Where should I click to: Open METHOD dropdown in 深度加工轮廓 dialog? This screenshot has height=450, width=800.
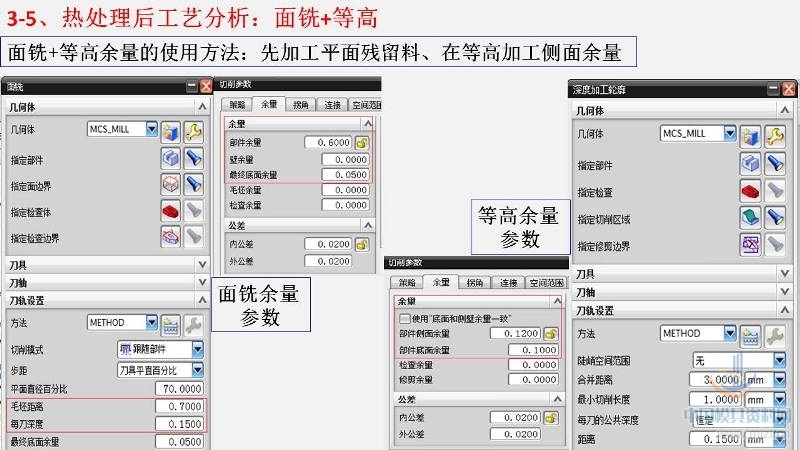click(x=730, y=333)
